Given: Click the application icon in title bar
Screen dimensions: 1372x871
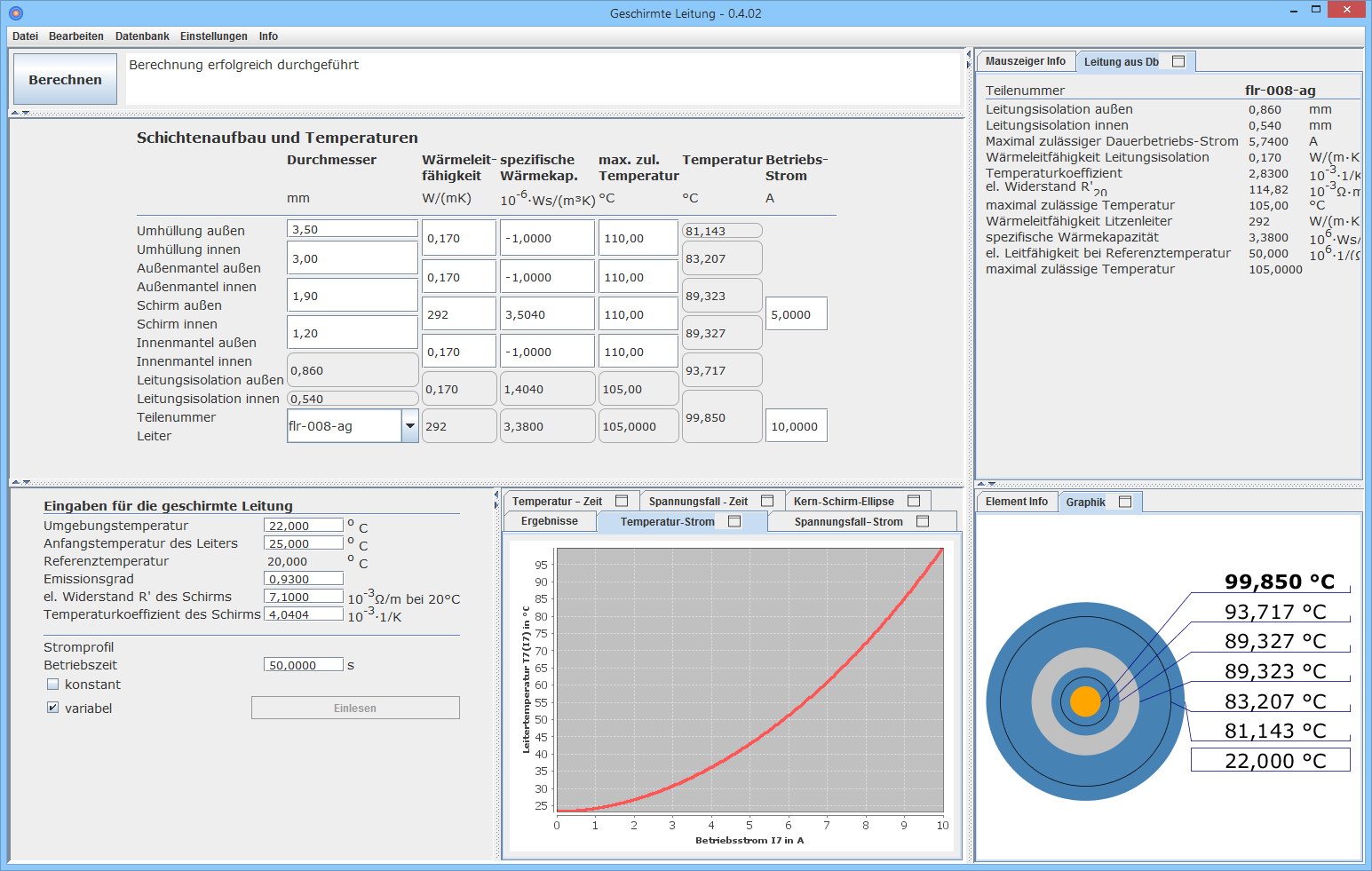Looking at the screenshot, I should pos(15,13).
